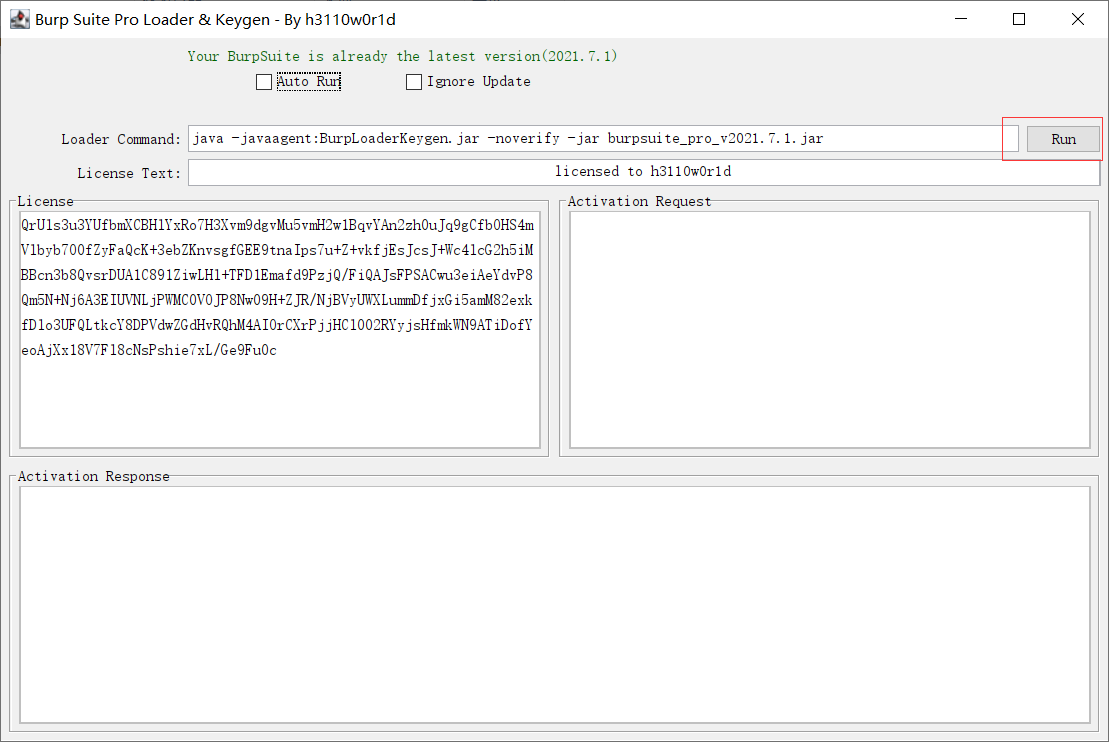Screen dimensions: 1109x742
Task: Tick the Ignore Update checkbox
Action: click(x=414, y=82)
